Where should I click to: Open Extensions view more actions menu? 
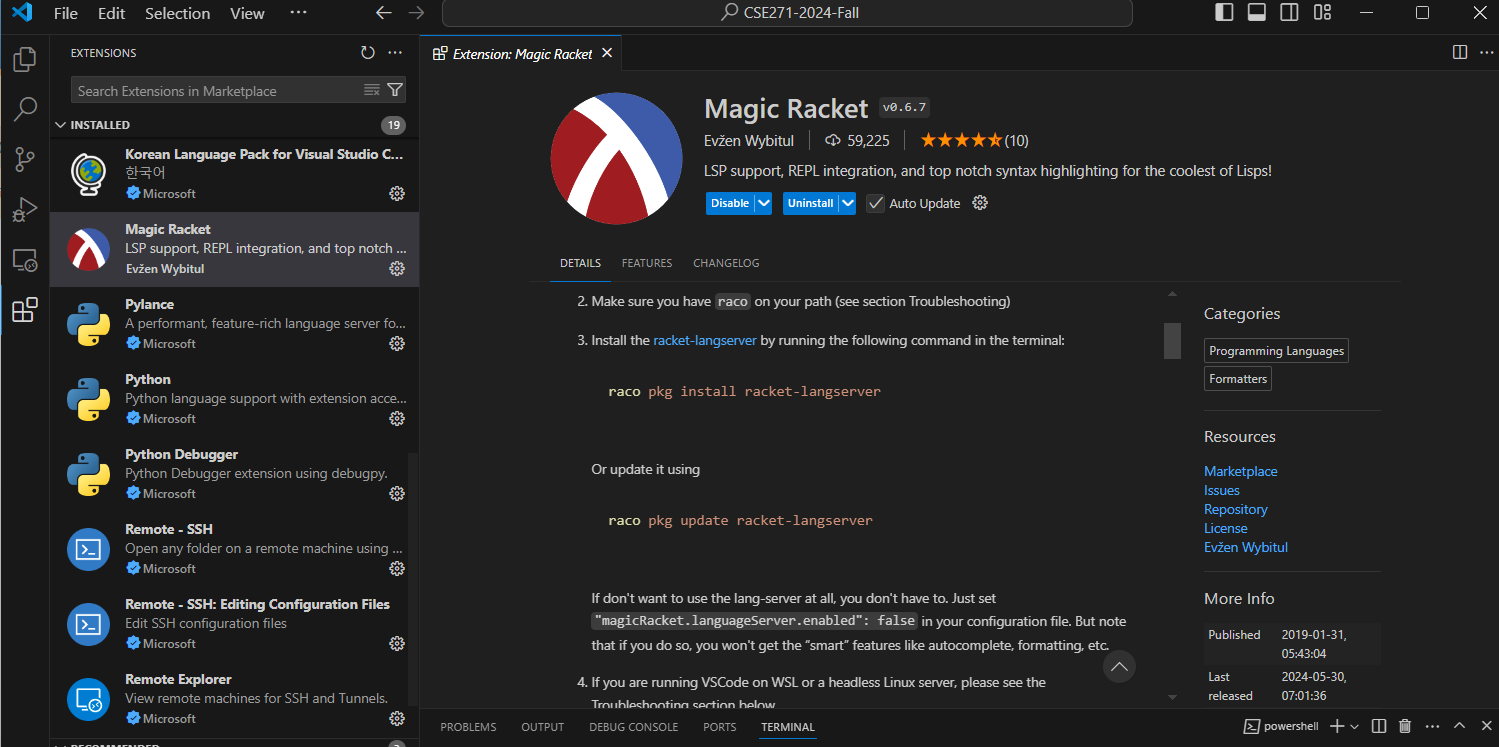[395, 53]
